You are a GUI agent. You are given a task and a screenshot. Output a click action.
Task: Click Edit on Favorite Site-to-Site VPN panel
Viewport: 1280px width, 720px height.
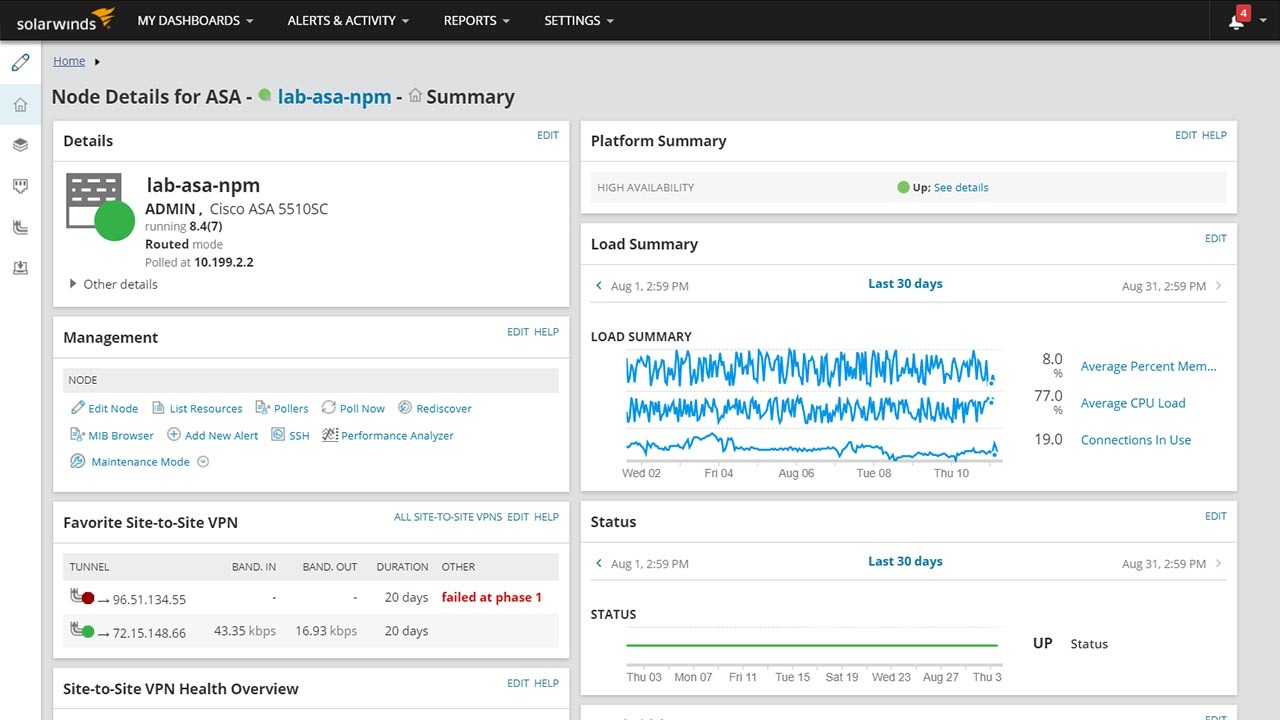pos(518,517)
